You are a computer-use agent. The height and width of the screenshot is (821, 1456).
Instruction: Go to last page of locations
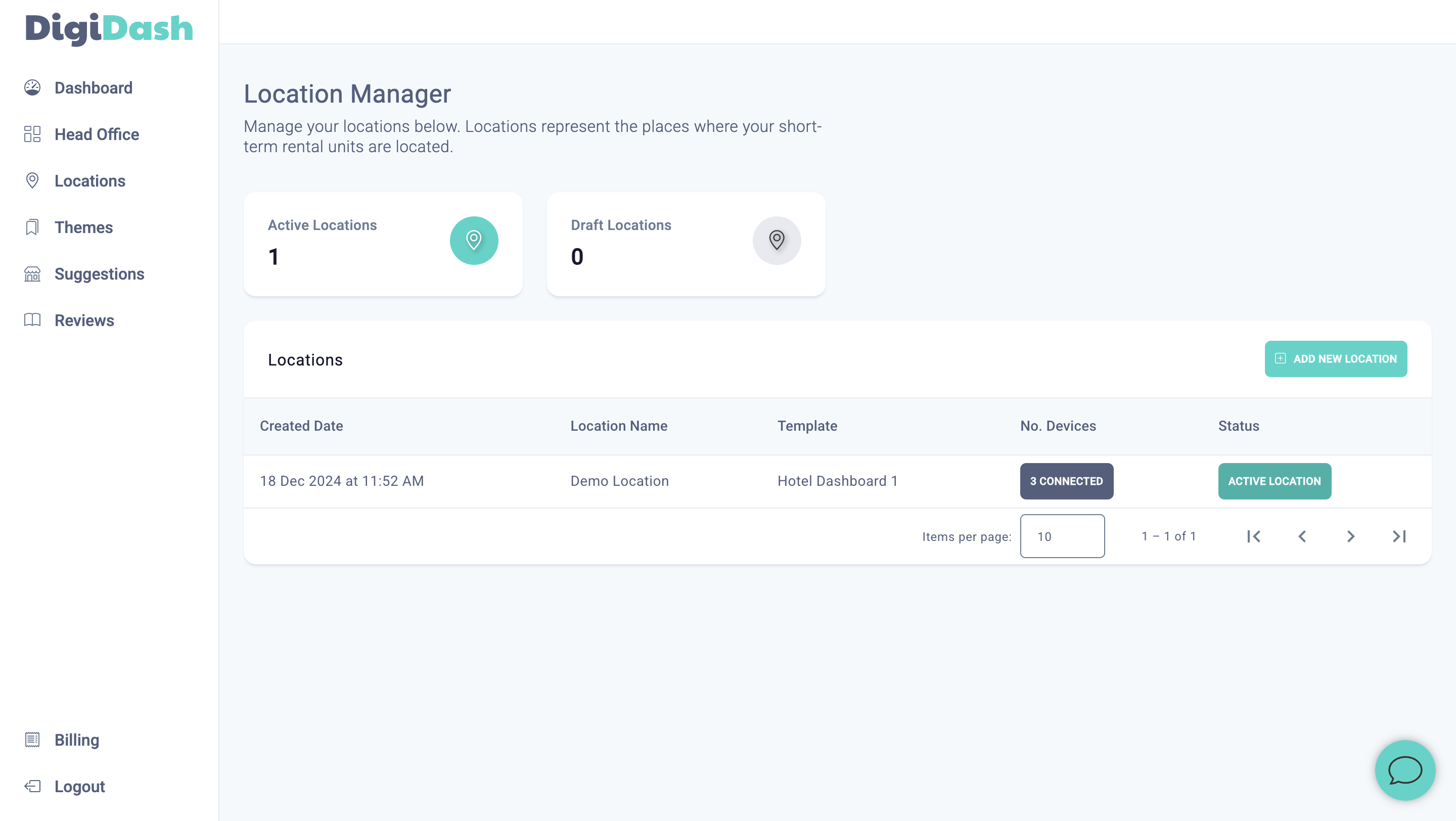pos(1399,536)
